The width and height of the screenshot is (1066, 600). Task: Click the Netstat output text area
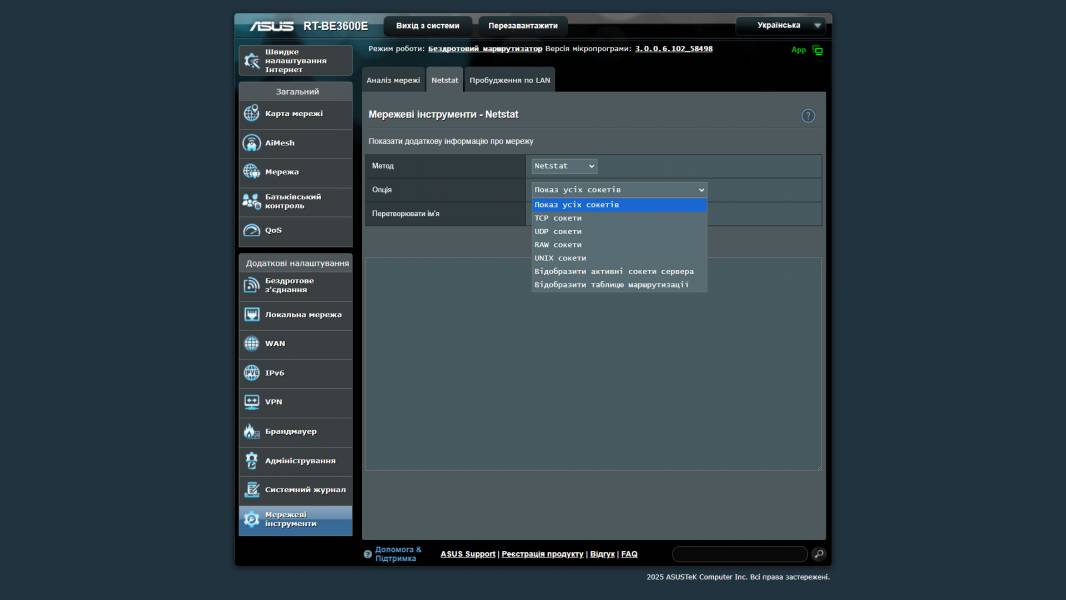tap(594, 364)
